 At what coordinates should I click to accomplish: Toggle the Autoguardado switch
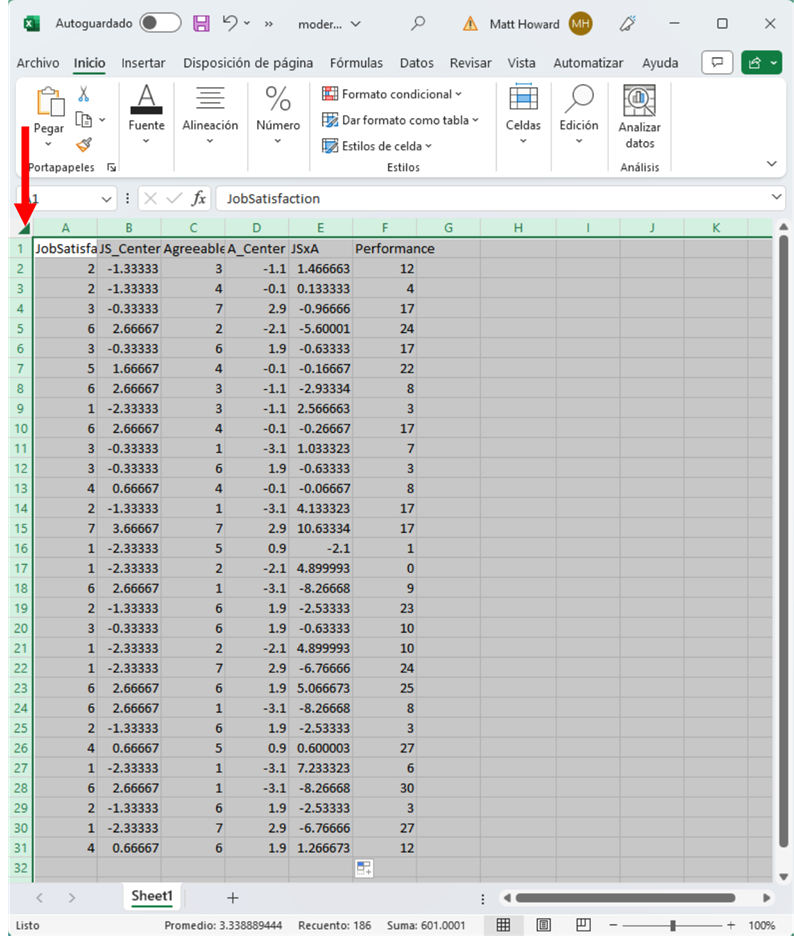(x=160, y=23)
